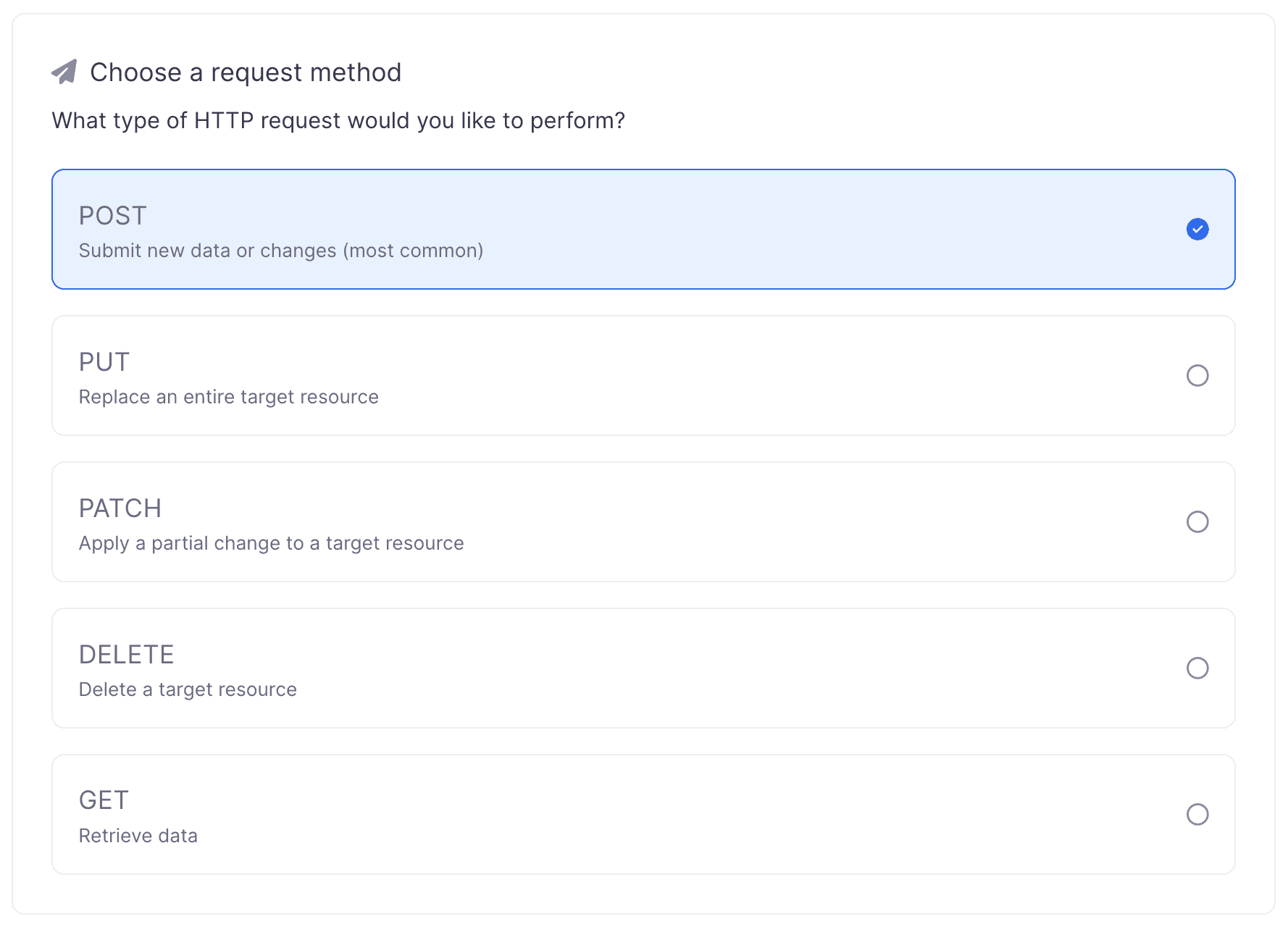
Task: Select the PATCH radio button
Action: pyautogui.click(x=1198, y=522)
